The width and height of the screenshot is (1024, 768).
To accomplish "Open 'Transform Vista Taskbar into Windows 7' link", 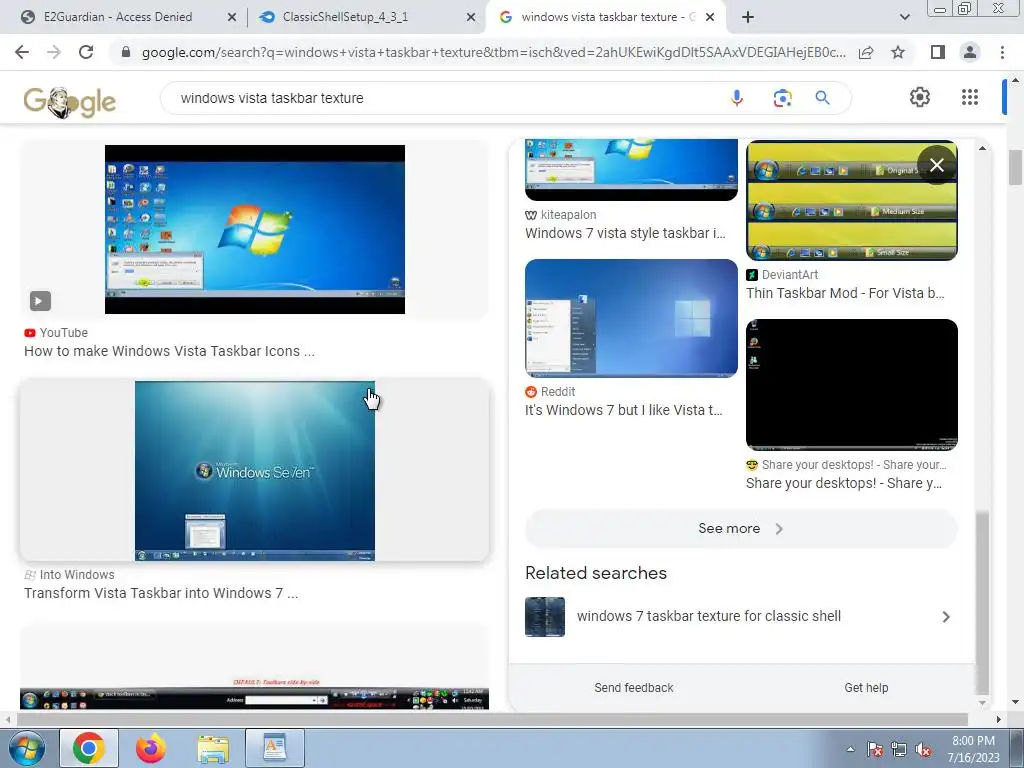I will tap(161, 594).
